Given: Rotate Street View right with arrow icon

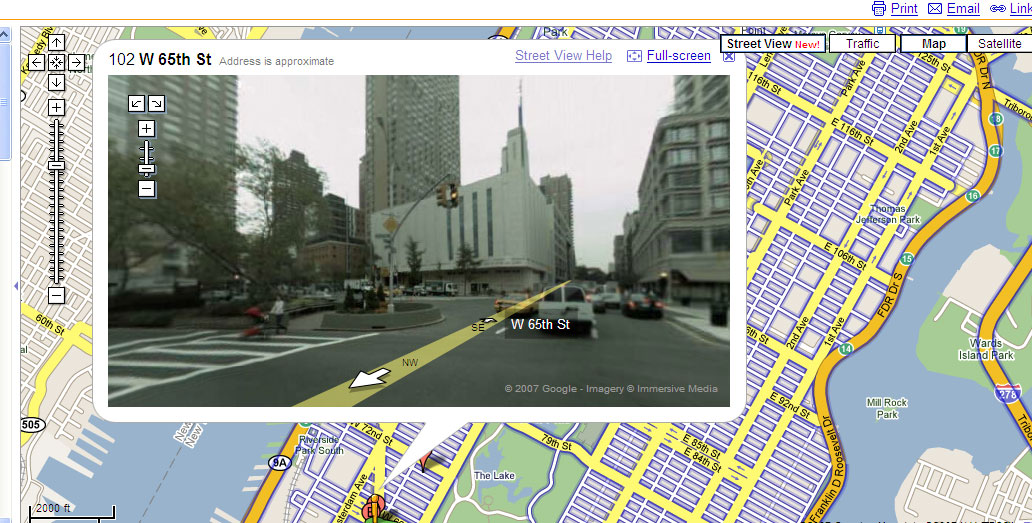Looking at the screenshot, I should click(157, 103).
